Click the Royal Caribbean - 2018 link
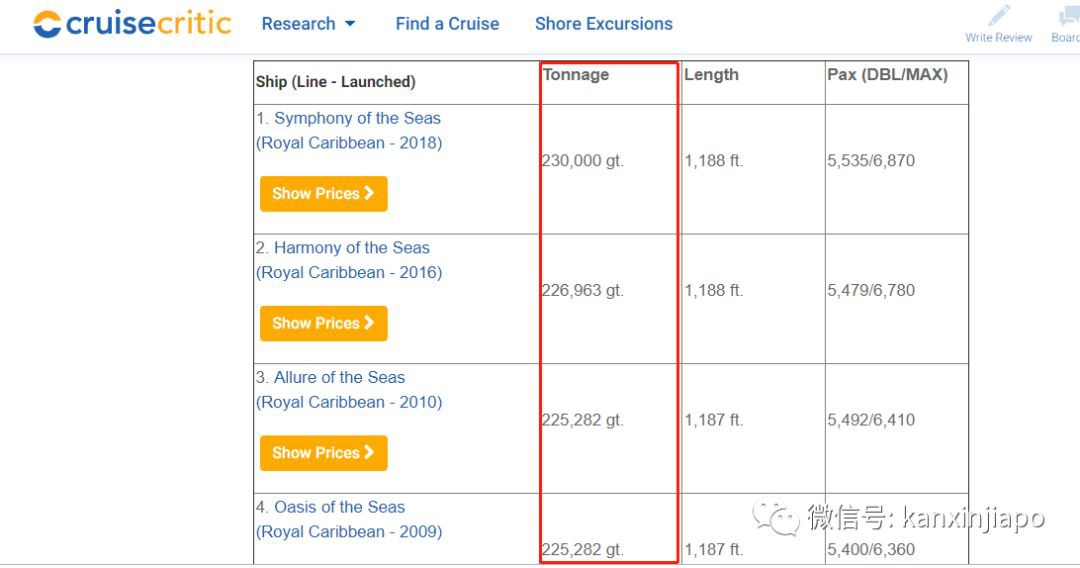Screen dimensions: 1080x568 point(349,143)
